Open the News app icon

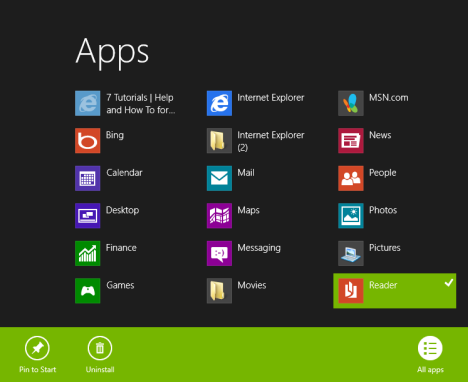tap(351, 141)
